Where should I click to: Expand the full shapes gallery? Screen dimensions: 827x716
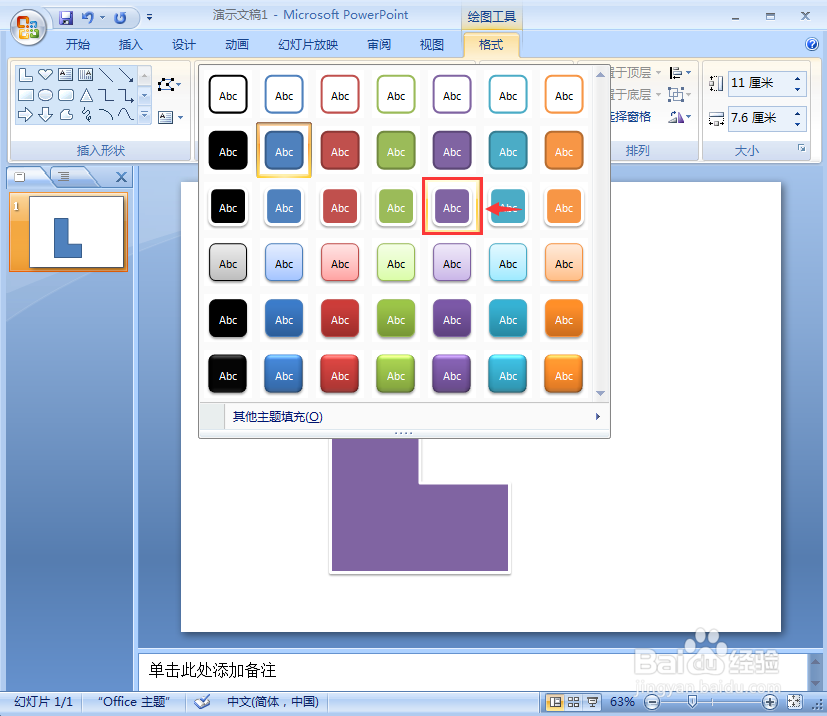[145, 114]
